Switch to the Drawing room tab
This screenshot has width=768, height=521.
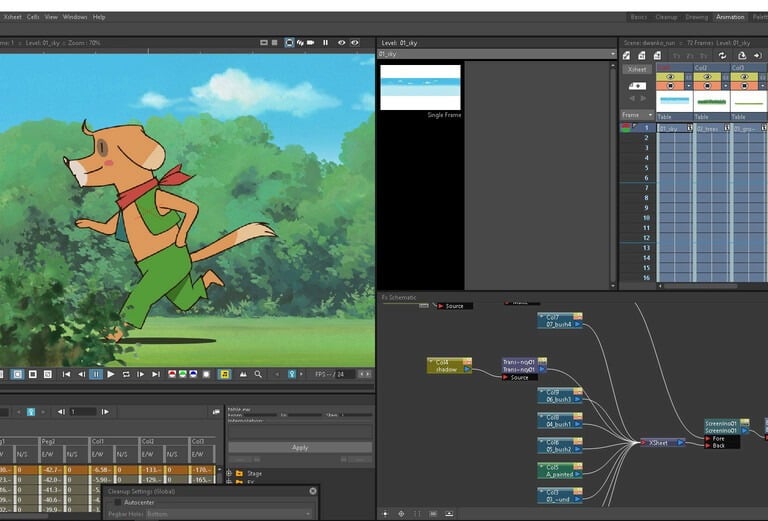[x=697, y=17]
